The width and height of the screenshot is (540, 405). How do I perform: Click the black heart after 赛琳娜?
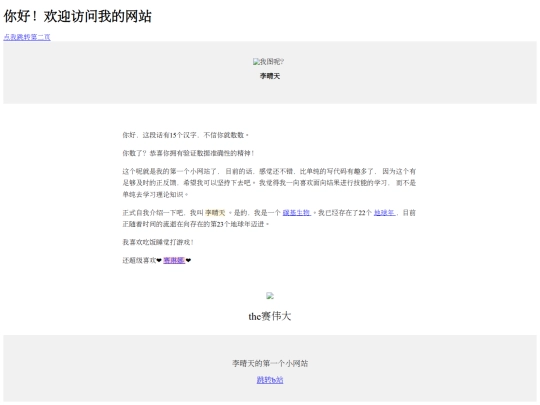point(188,260)
